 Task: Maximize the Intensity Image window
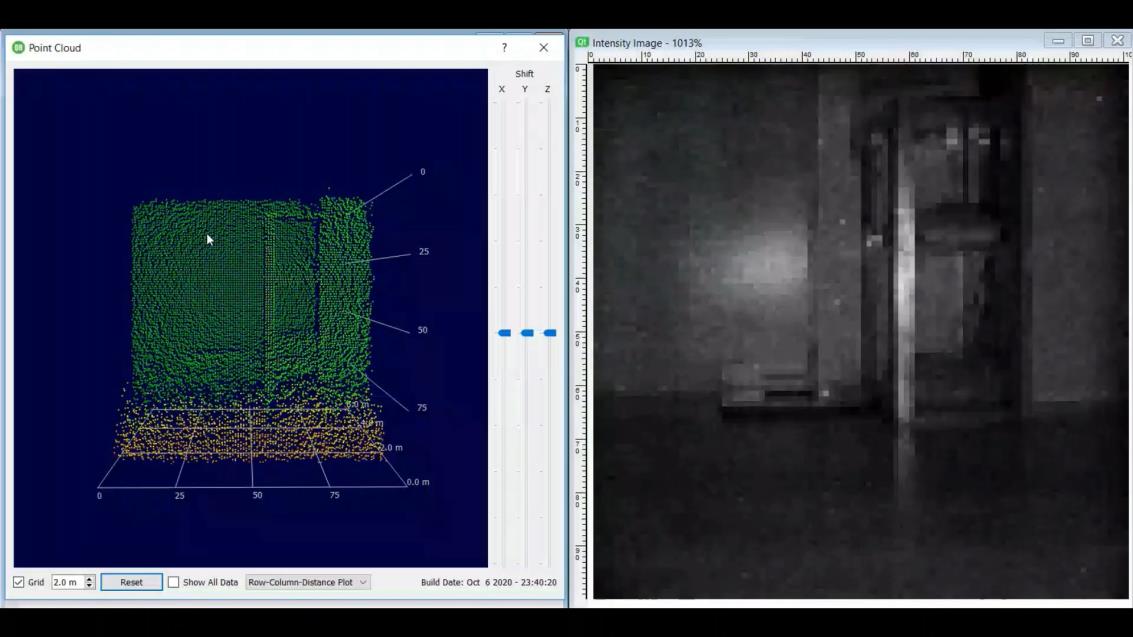click(x=1088, y=41)
